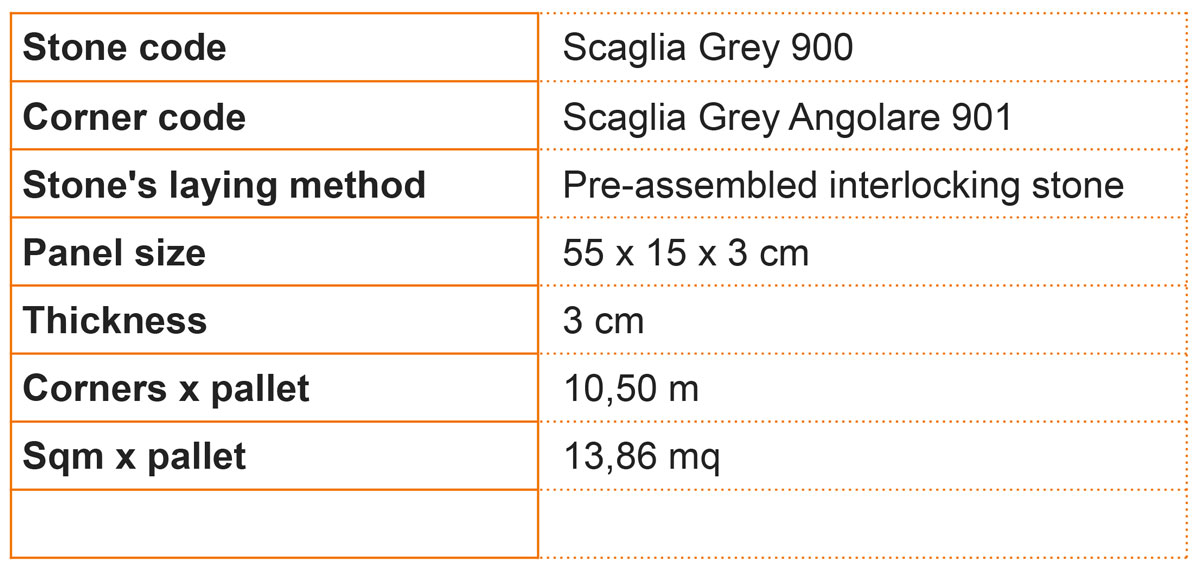Click the empty bottom-left label cell
1200x578 pixels.
pos(274,524)
